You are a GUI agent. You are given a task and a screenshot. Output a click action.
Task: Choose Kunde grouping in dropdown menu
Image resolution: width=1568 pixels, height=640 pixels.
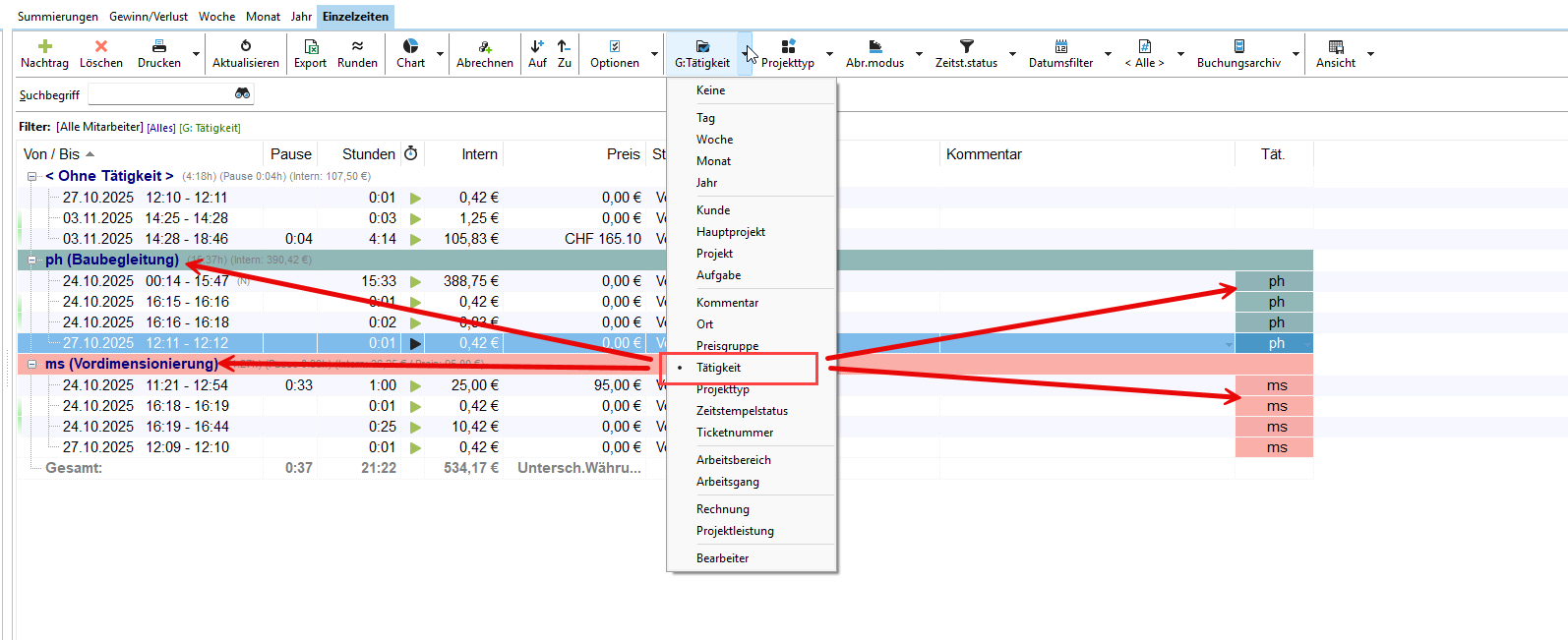point(713,210)
